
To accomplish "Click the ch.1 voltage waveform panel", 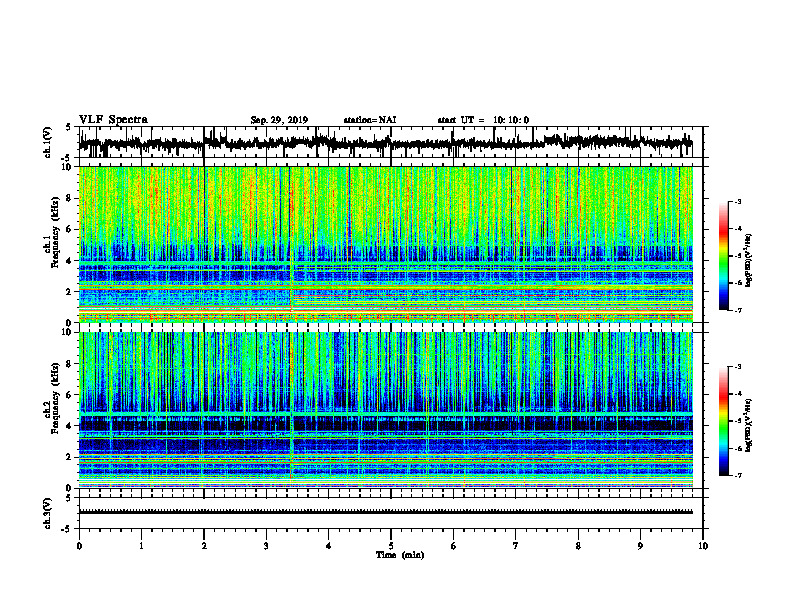I will 390,142.
